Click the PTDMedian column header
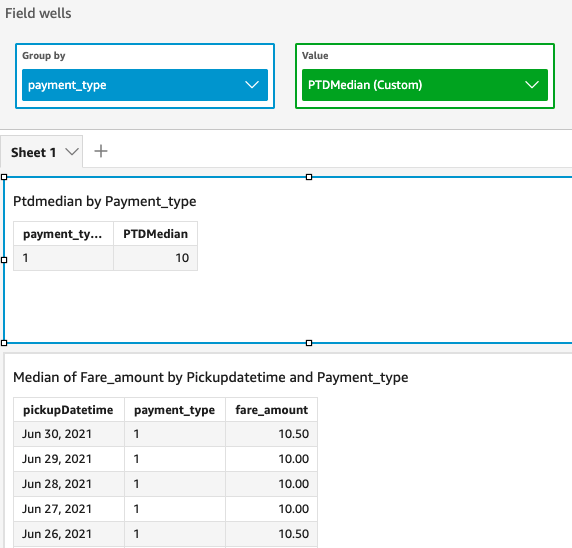The height and width of the screenshot is (548, 572). point(155,234)
